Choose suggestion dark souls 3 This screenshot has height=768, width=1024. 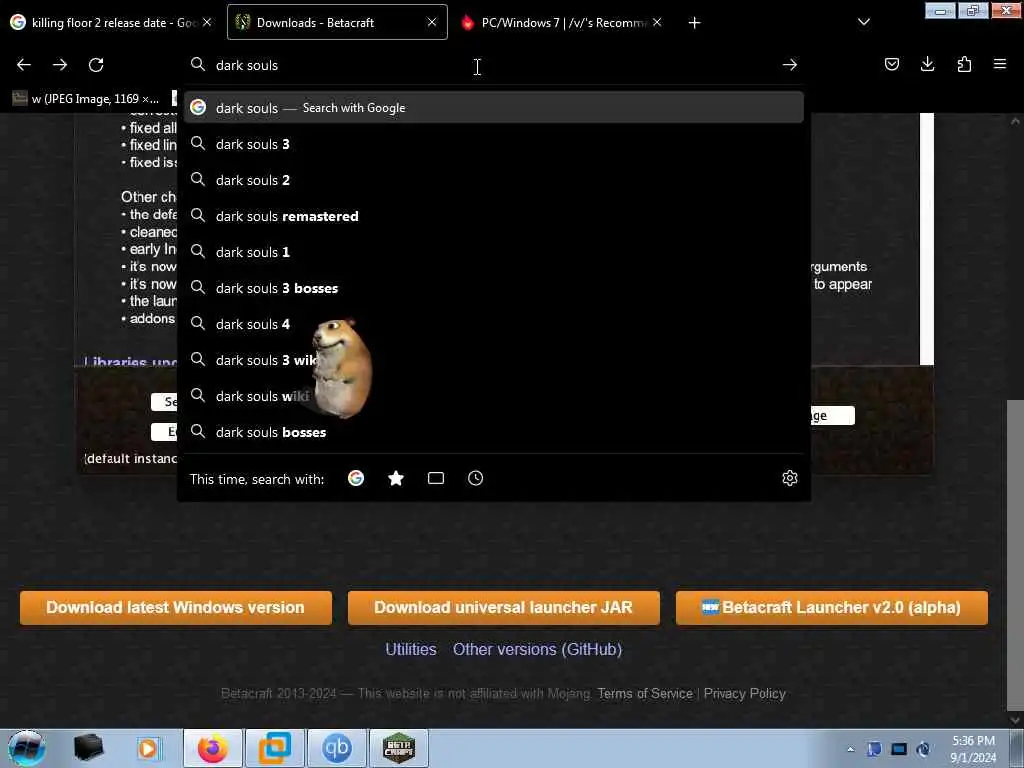tap(494, 144)
